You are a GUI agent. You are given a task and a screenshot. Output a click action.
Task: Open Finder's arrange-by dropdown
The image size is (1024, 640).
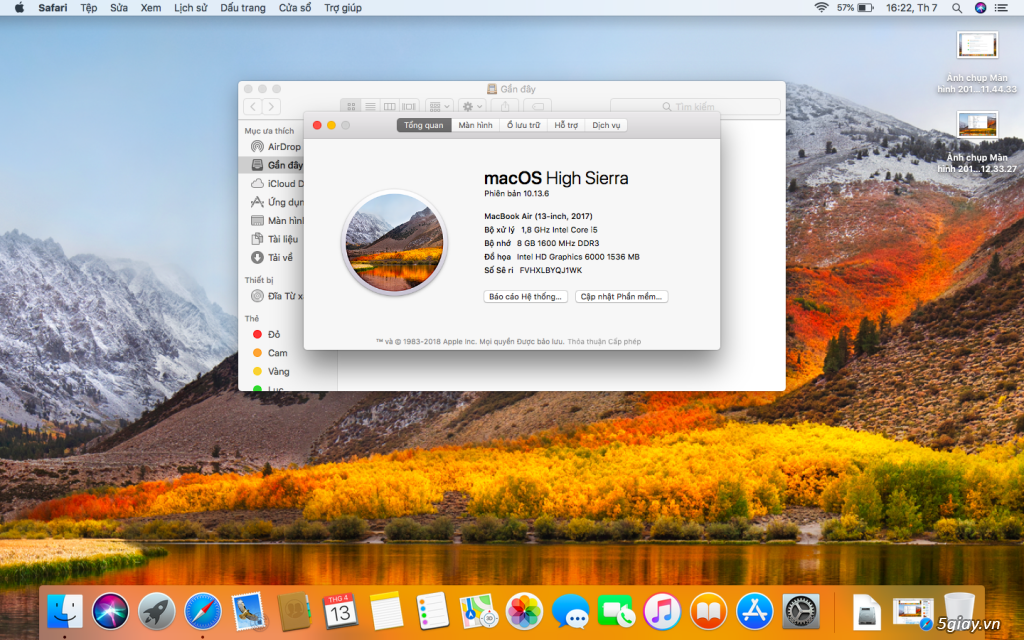[x=440, y=106]
